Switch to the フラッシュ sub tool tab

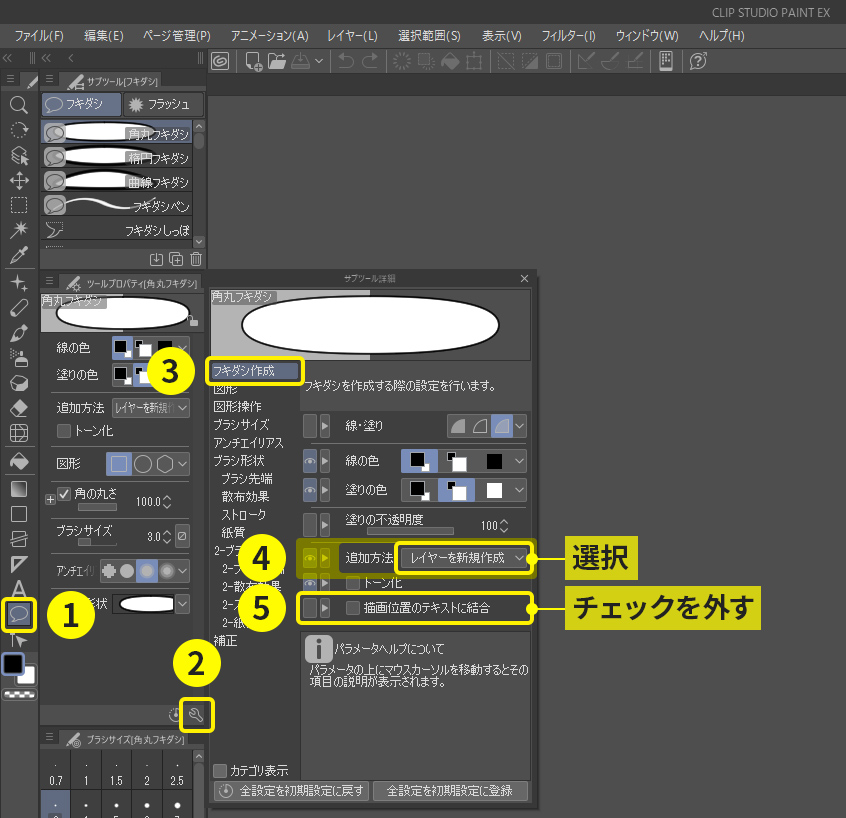point(165,105)
